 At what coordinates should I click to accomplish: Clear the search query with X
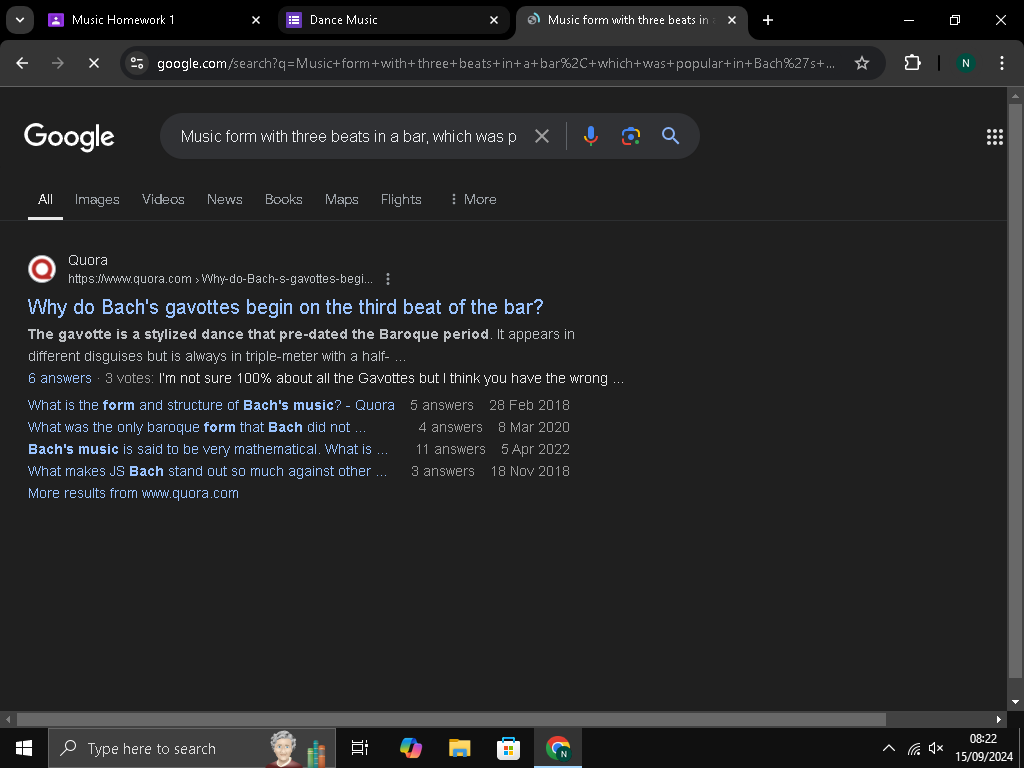point(542,136)
